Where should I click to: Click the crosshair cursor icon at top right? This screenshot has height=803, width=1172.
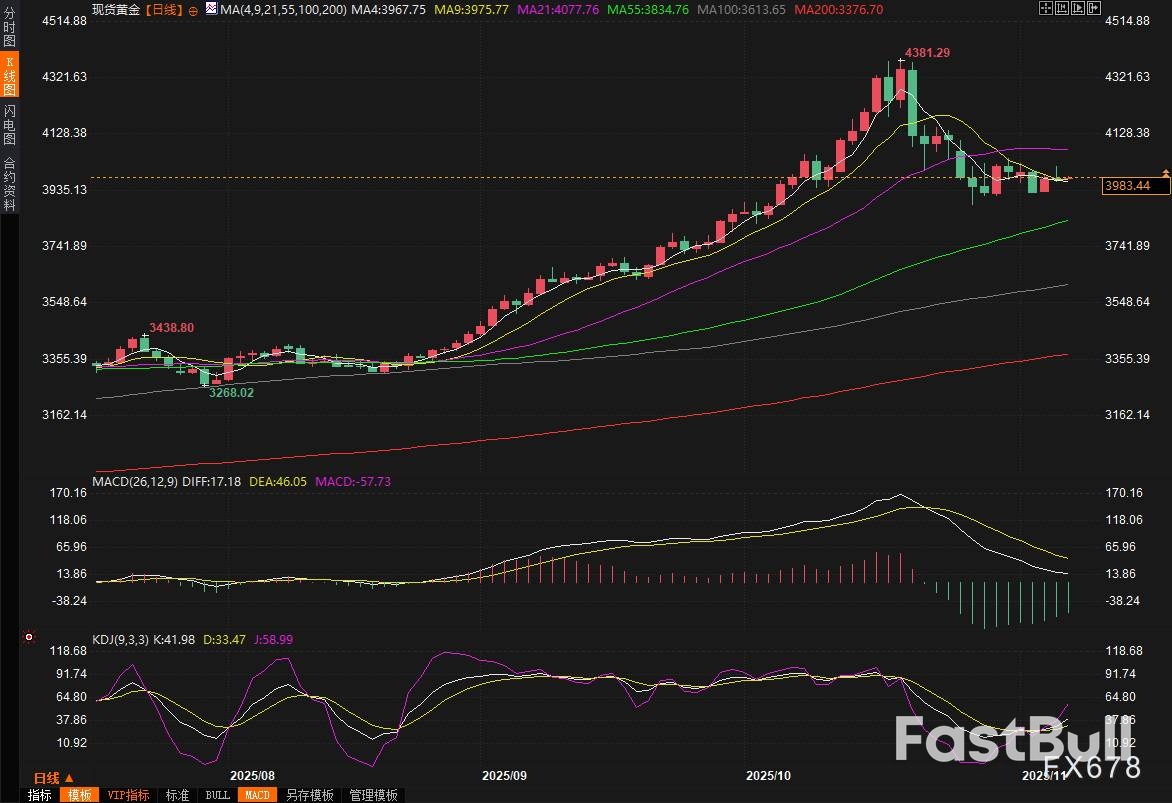click(x=1046, y=8)
